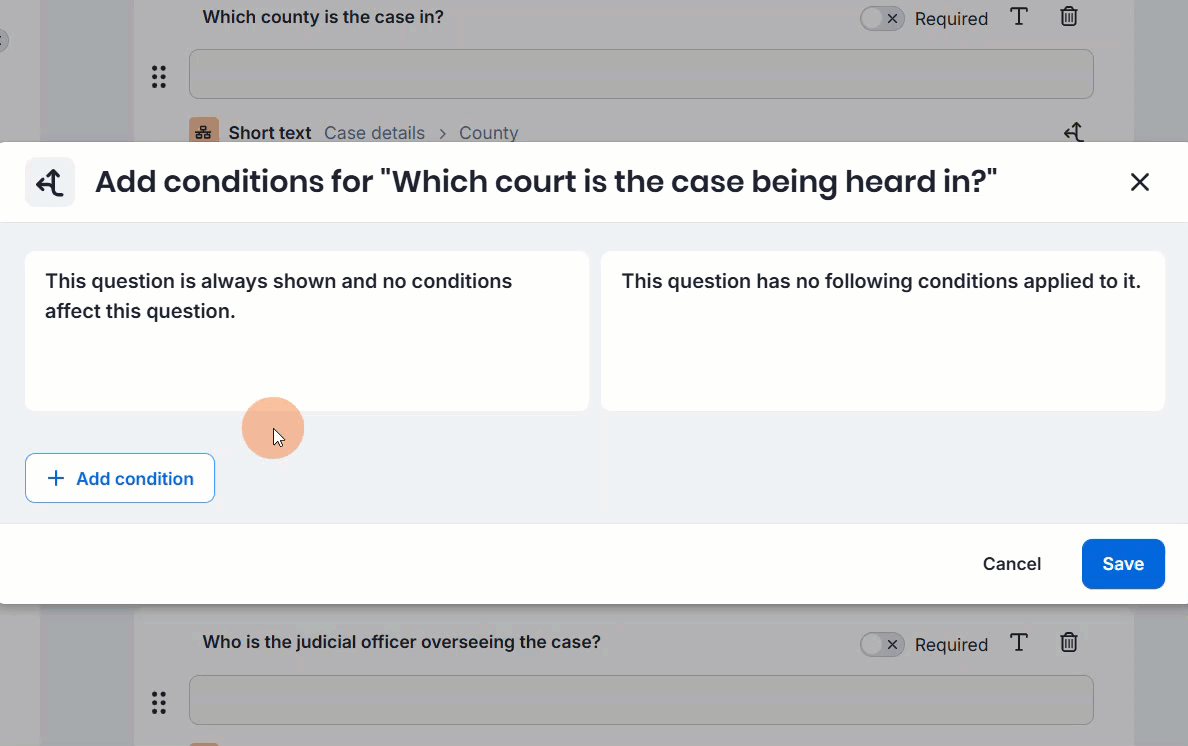The width and height of the screenshot is (1188, 746).
Task: Grab the drag handle beside county question
Action: pos(159,77)
